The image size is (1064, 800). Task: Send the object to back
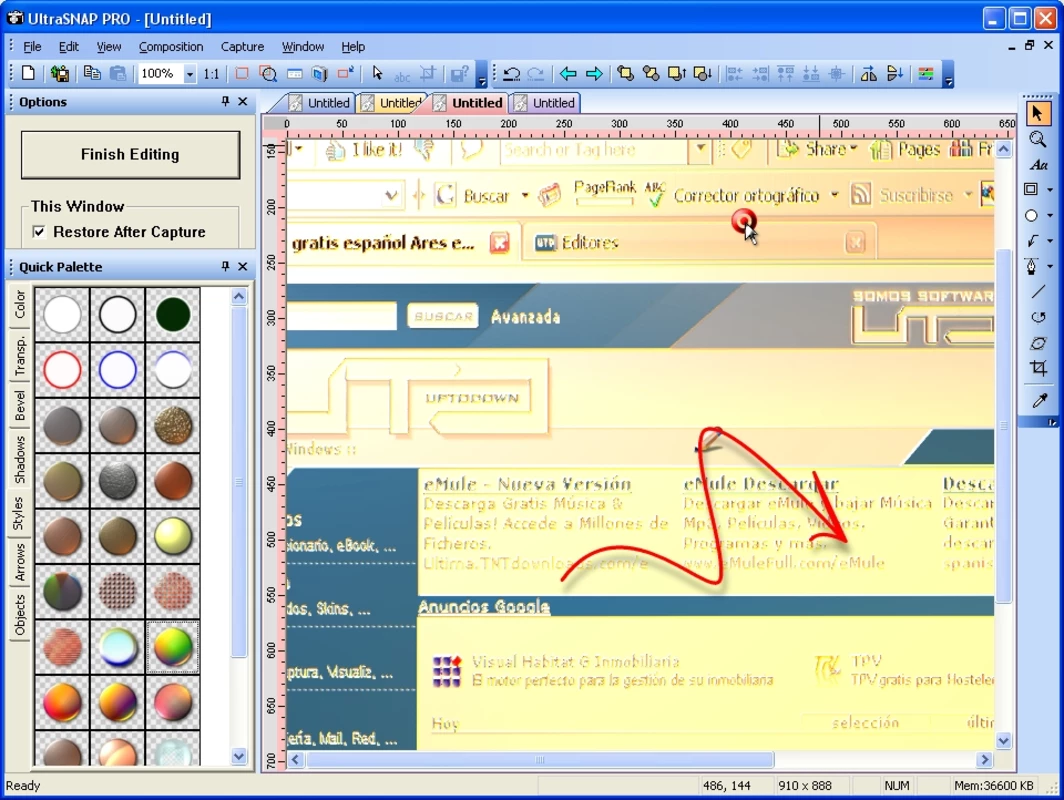[651, 73]
